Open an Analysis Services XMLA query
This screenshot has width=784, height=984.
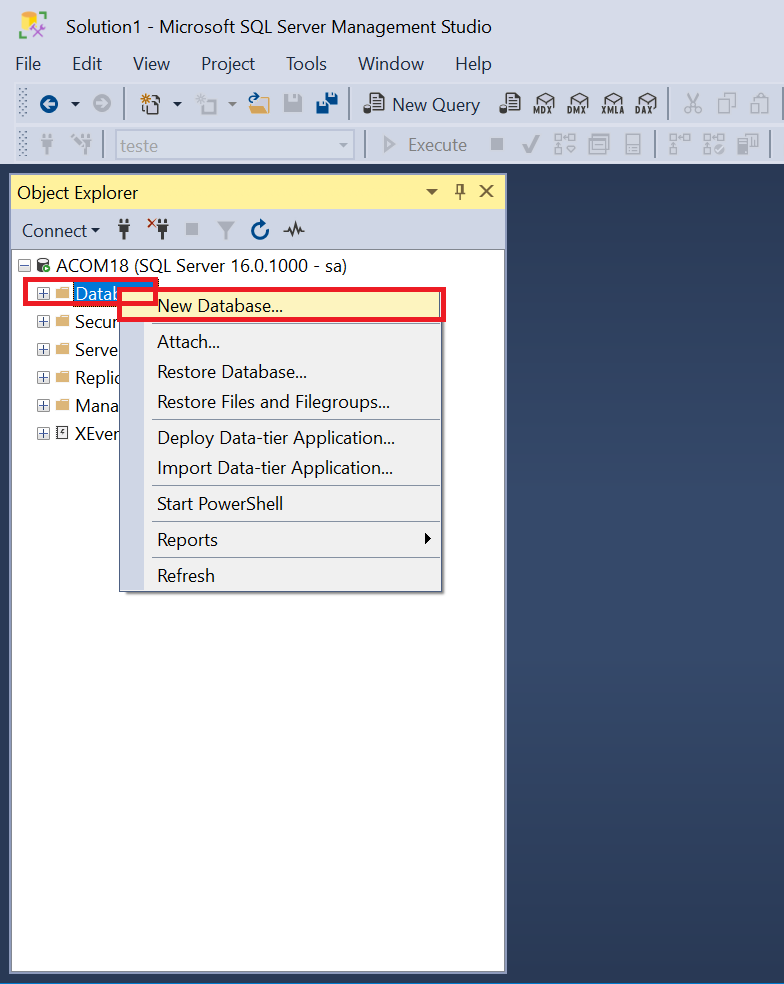click(612, 104)
